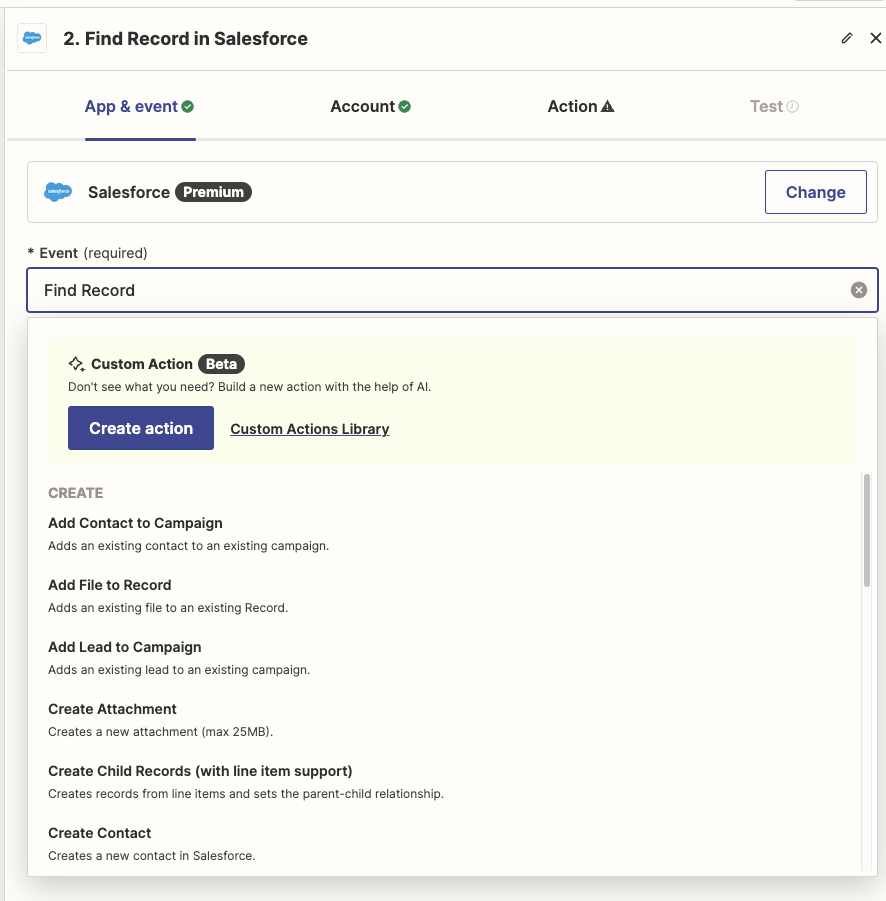Click the green check beside Account
The image size is (886, 901).
[405, 107]
